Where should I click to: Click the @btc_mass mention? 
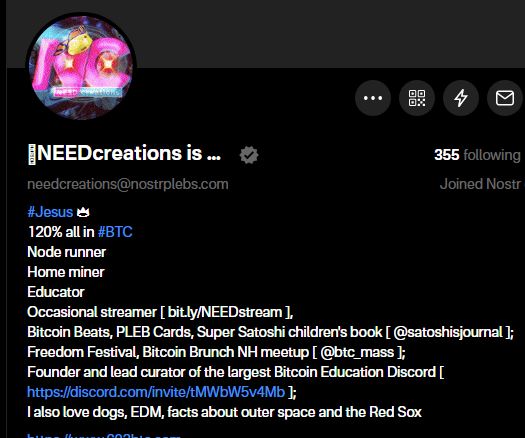click(x=357, y=352)
